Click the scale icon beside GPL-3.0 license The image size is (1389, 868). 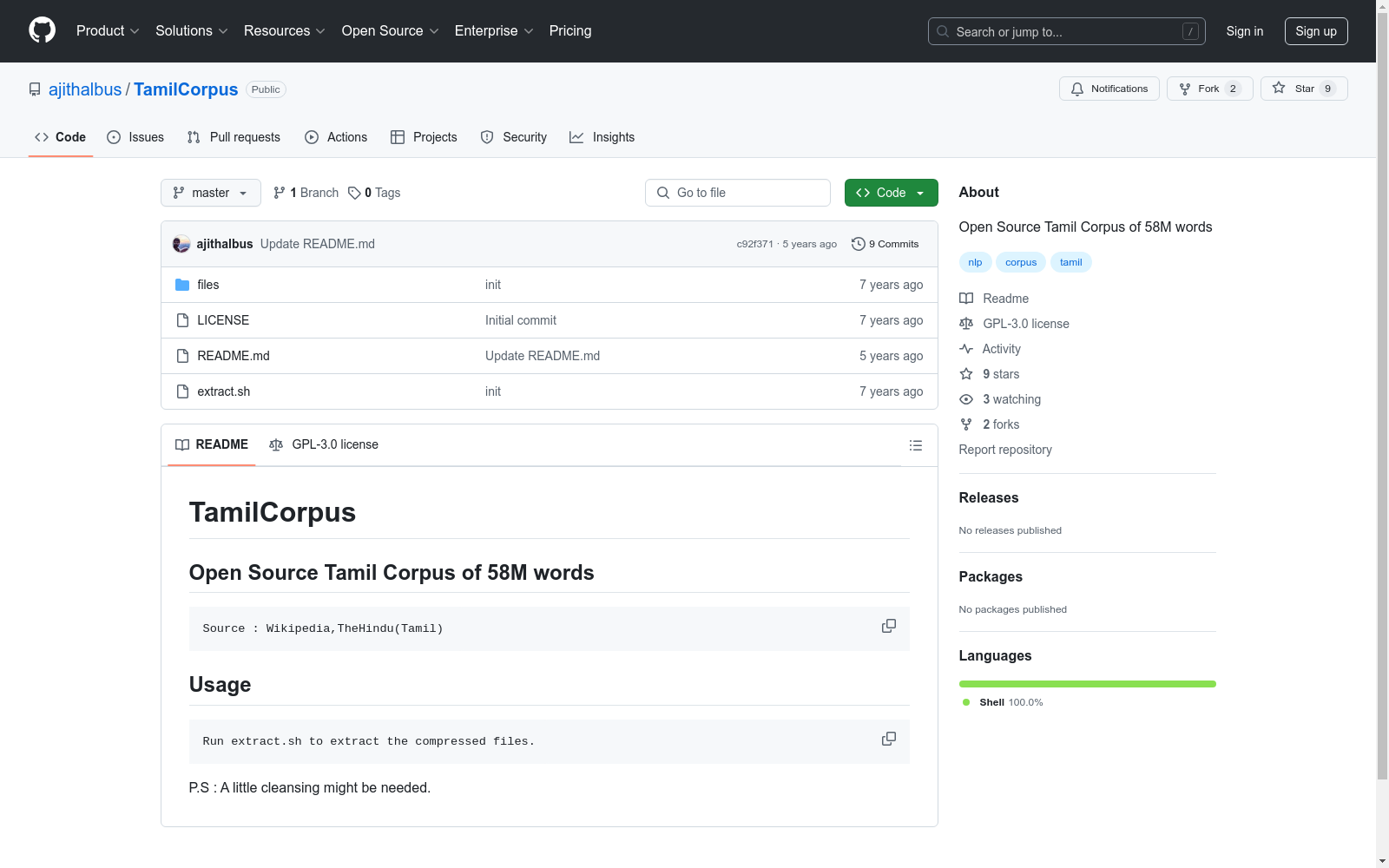click(x=966, y=324)
